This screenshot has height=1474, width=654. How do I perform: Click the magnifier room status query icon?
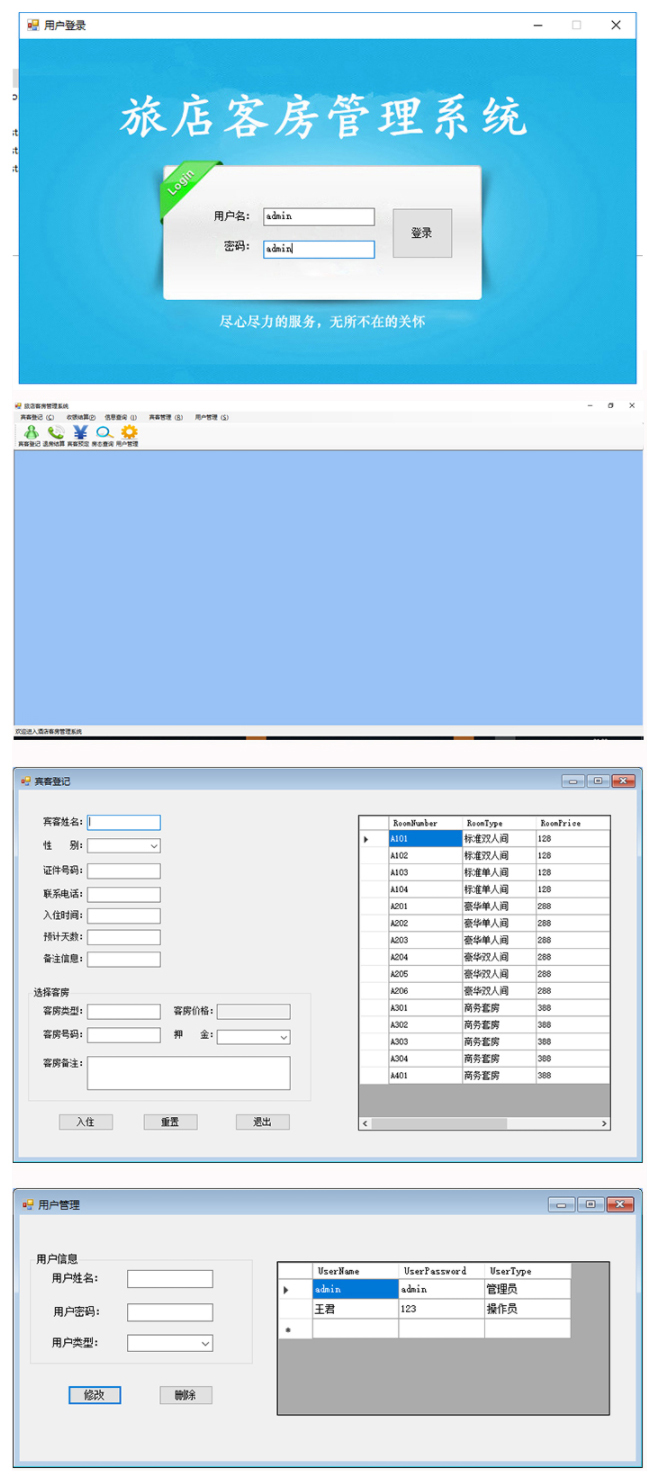(x=103, y=433)
